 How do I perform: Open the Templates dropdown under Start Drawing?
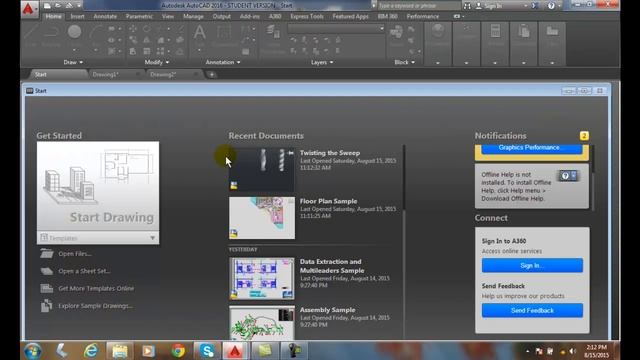(x=98, y=238)
